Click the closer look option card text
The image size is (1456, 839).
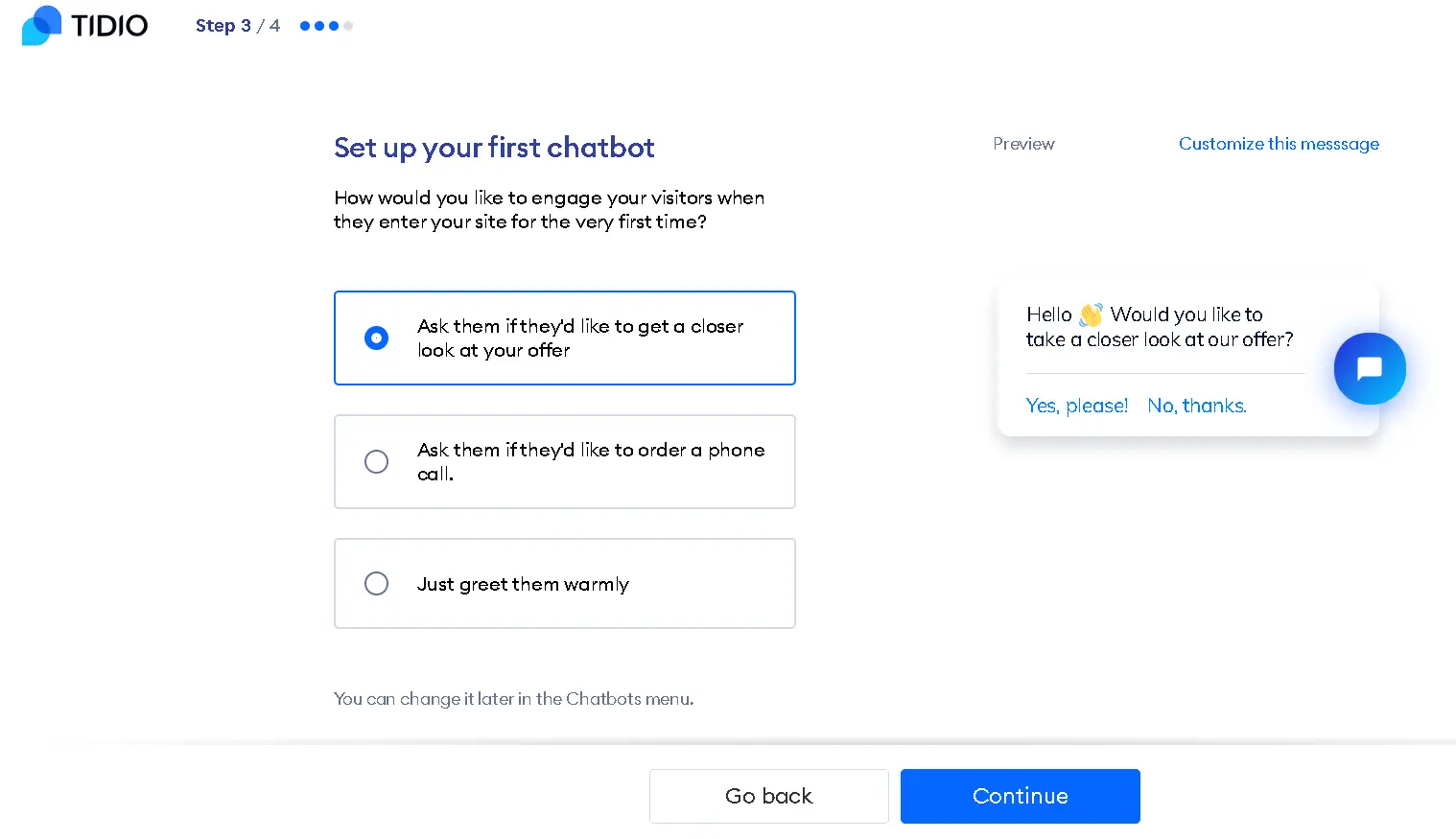tap(580, 338)
